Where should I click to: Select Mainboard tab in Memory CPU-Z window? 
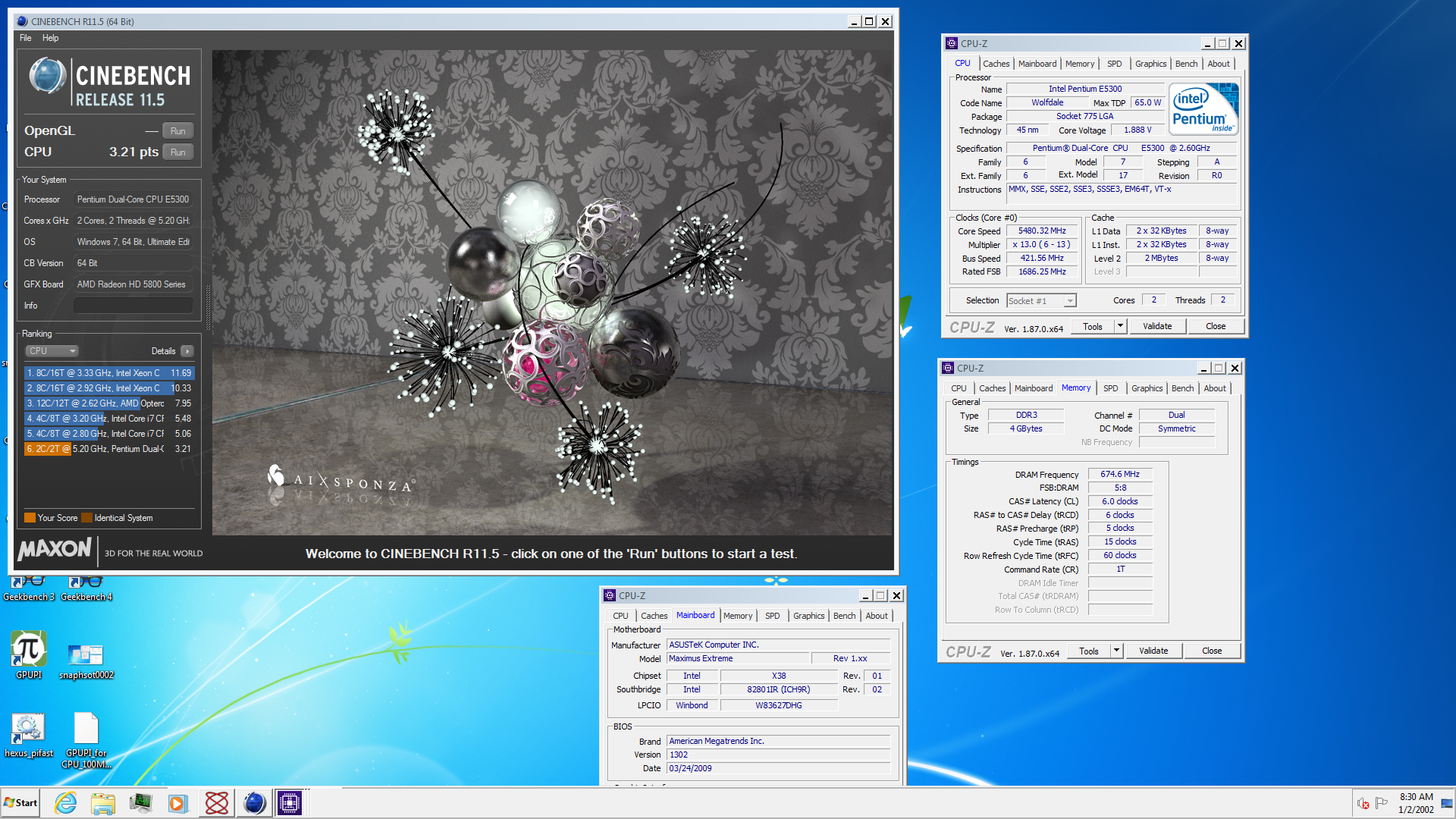(x=1033, y=388)
